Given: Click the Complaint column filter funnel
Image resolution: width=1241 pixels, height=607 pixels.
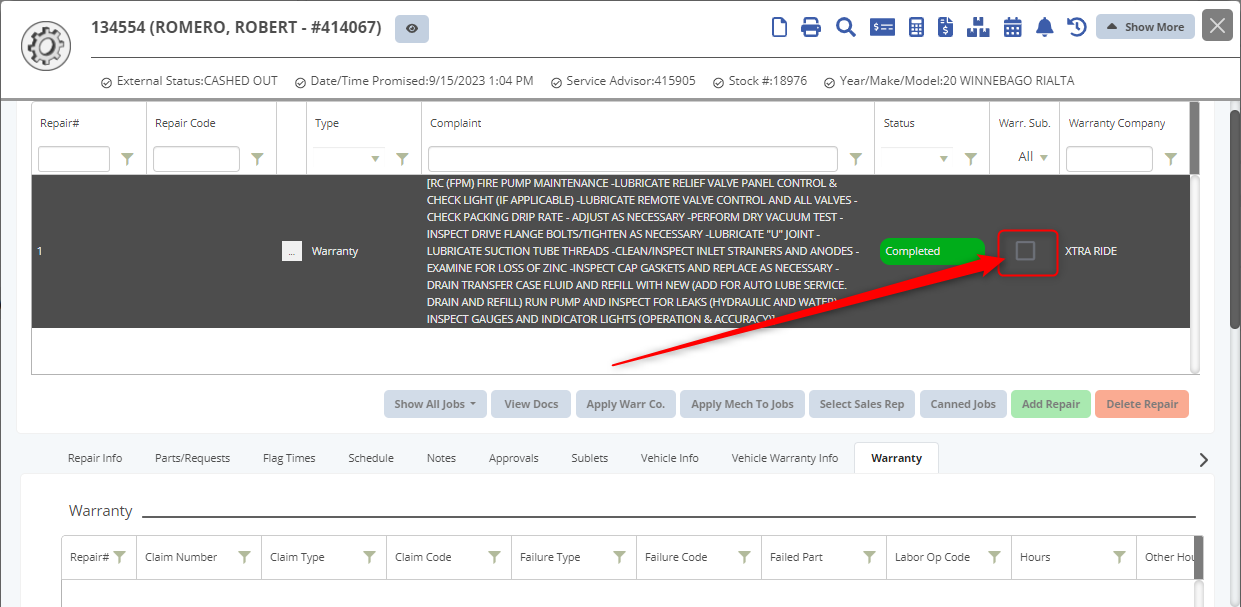Looking at the screenshot, I should coord(855,158).
